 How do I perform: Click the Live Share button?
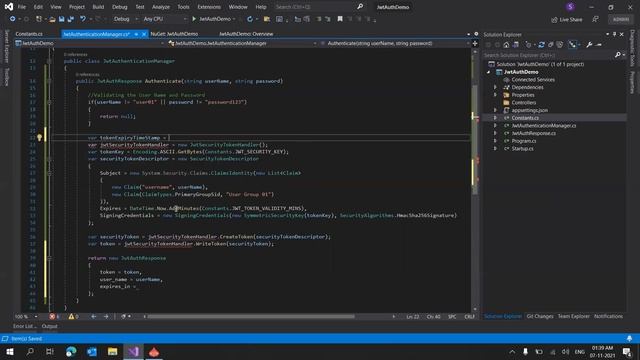click(x=567, y=20)
